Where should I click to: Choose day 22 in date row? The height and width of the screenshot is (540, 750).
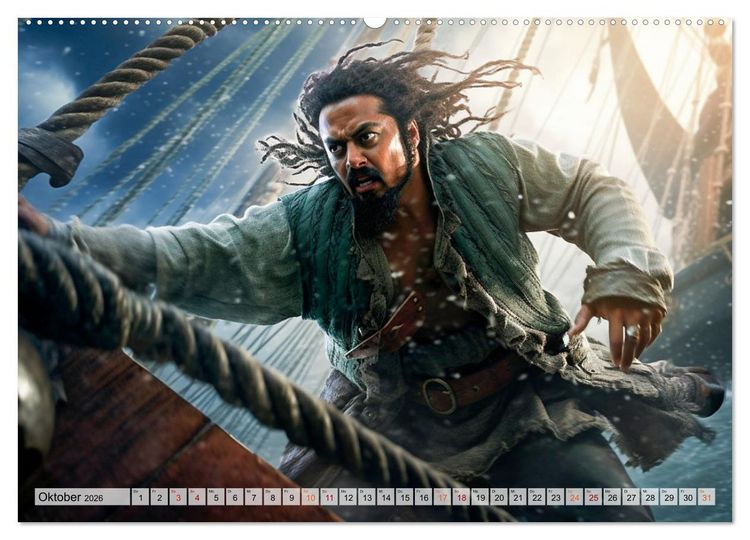pos(537,497)
